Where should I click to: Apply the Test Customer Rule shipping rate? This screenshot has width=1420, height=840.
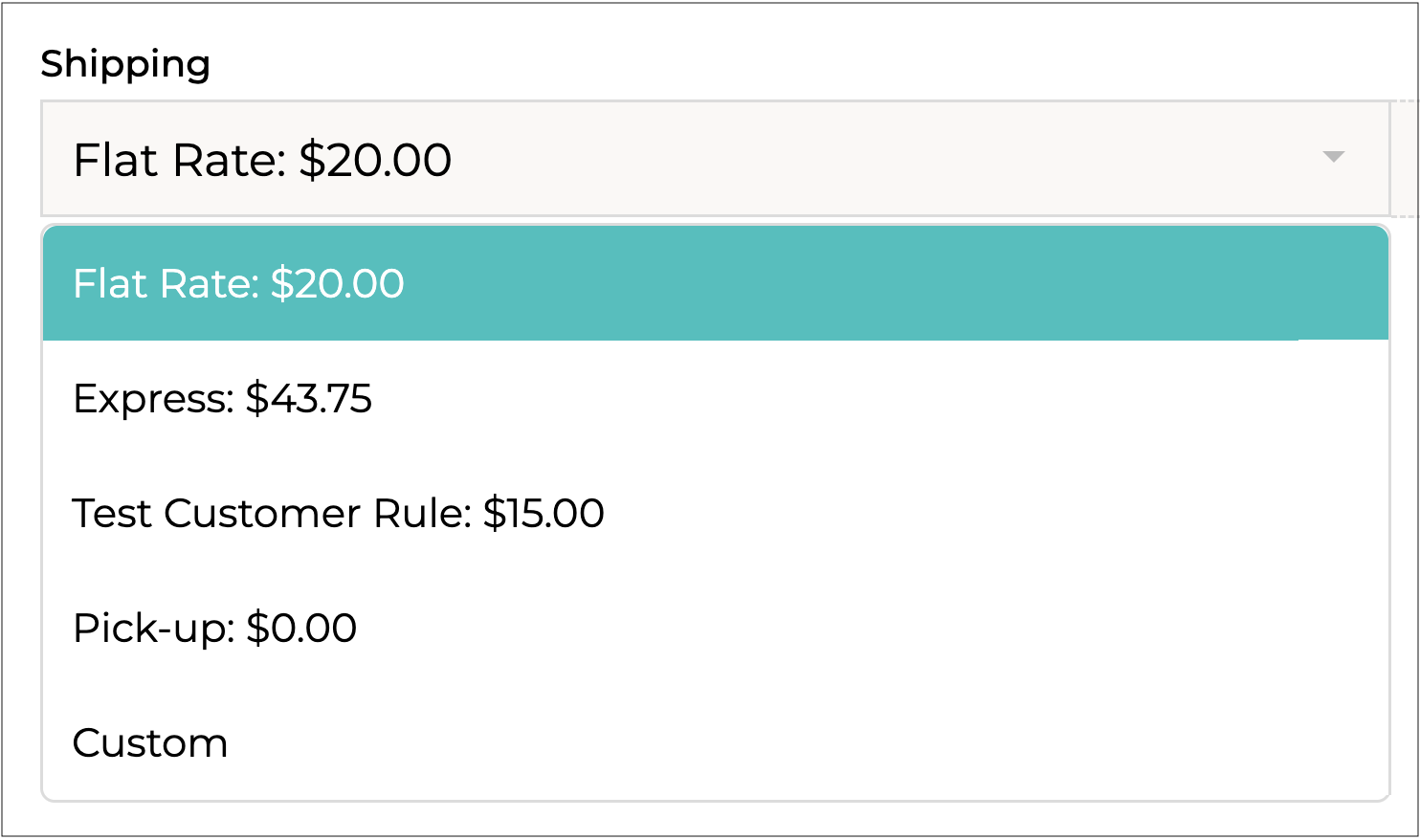tap(338, 514)
